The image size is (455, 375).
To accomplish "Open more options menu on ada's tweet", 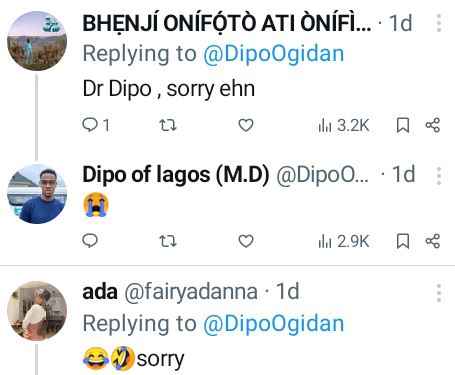I will coord(439,293).
